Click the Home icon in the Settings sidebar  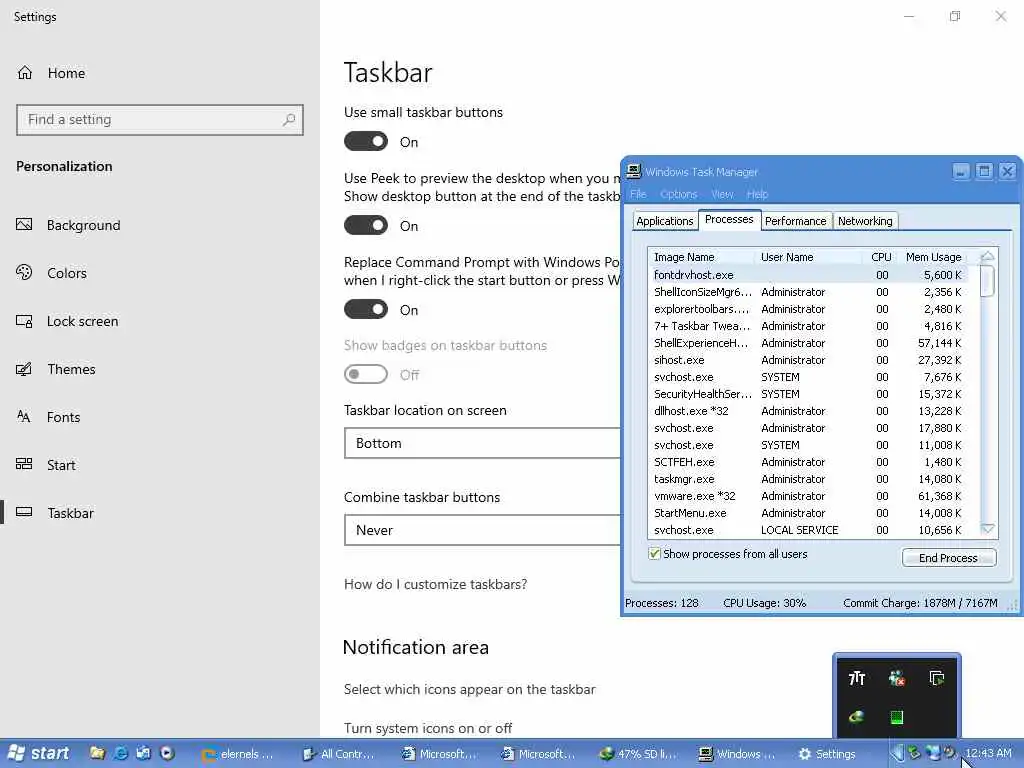click(x=25, y=72)
